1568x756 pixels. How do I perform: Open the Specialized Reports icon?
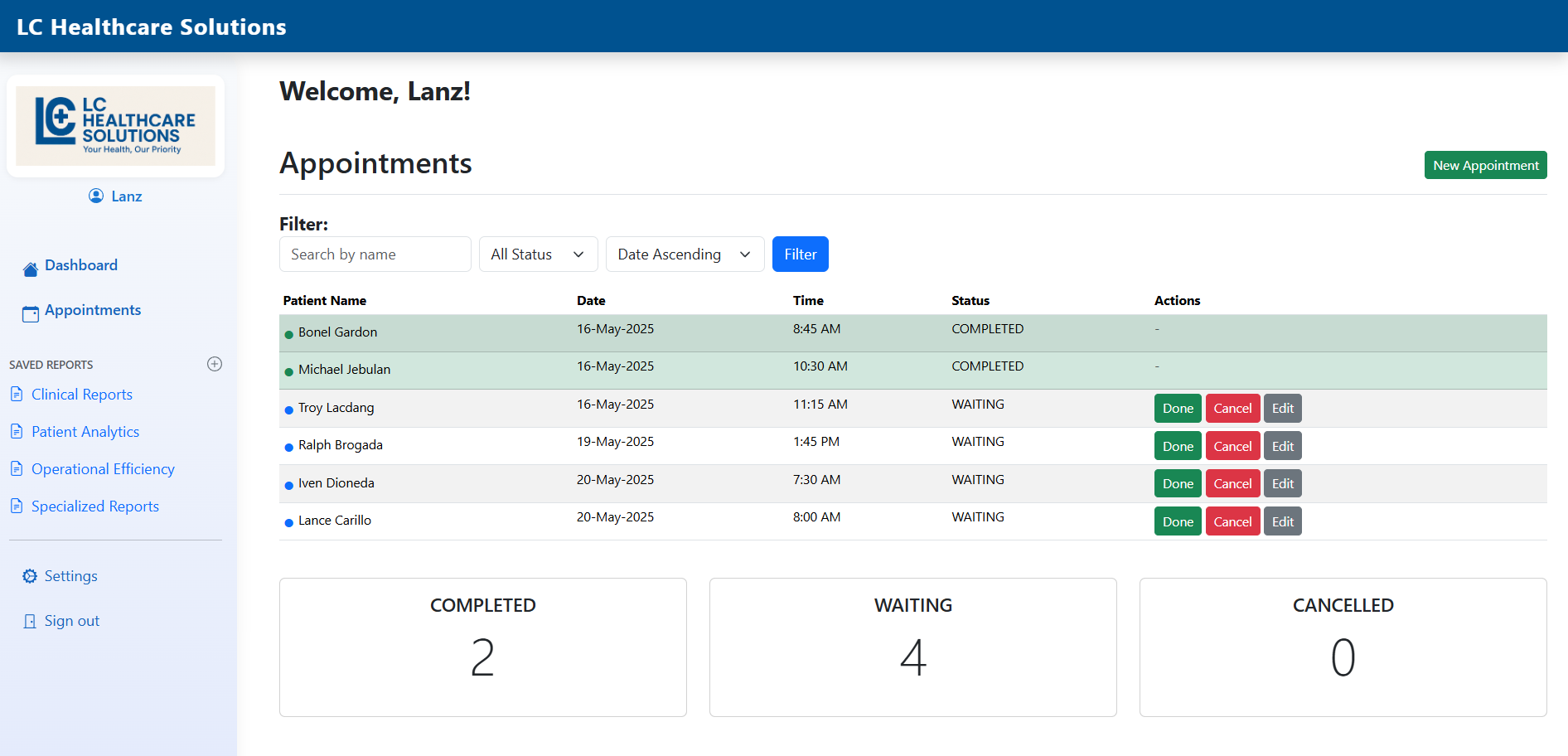coord(17,506)
